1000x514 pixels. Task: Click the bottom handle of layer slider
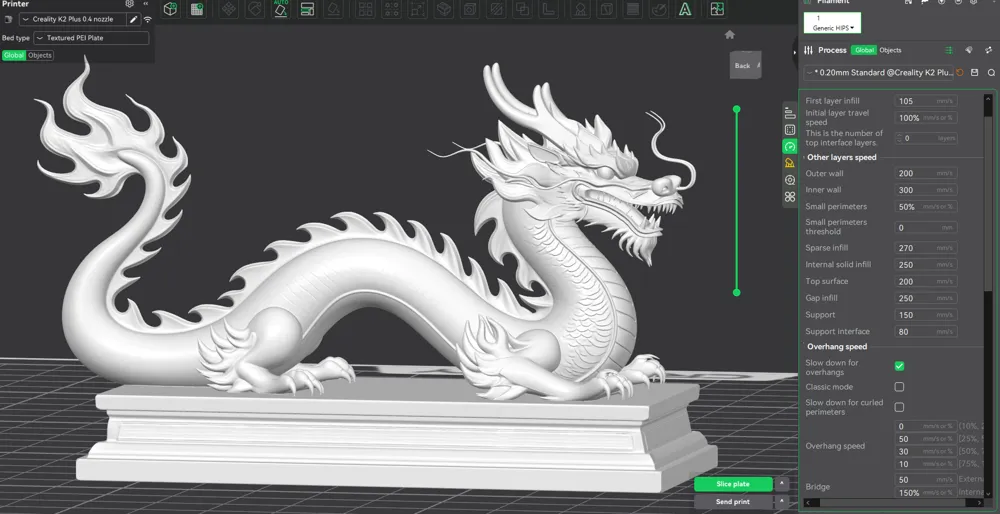[x=737, y=292]
